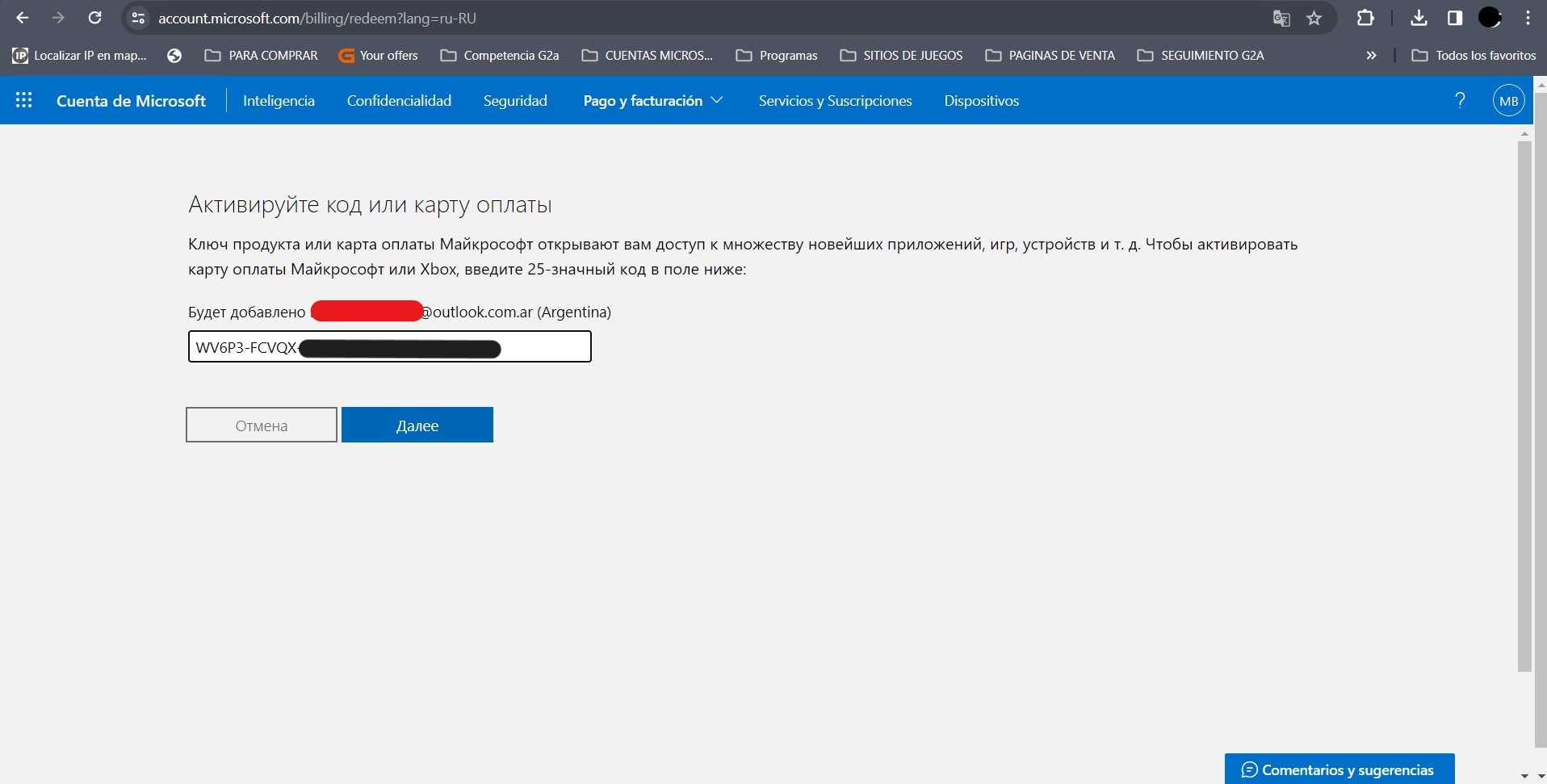
Task: Click the Активируйте код или карту оплаты heading
Action: 370,205
